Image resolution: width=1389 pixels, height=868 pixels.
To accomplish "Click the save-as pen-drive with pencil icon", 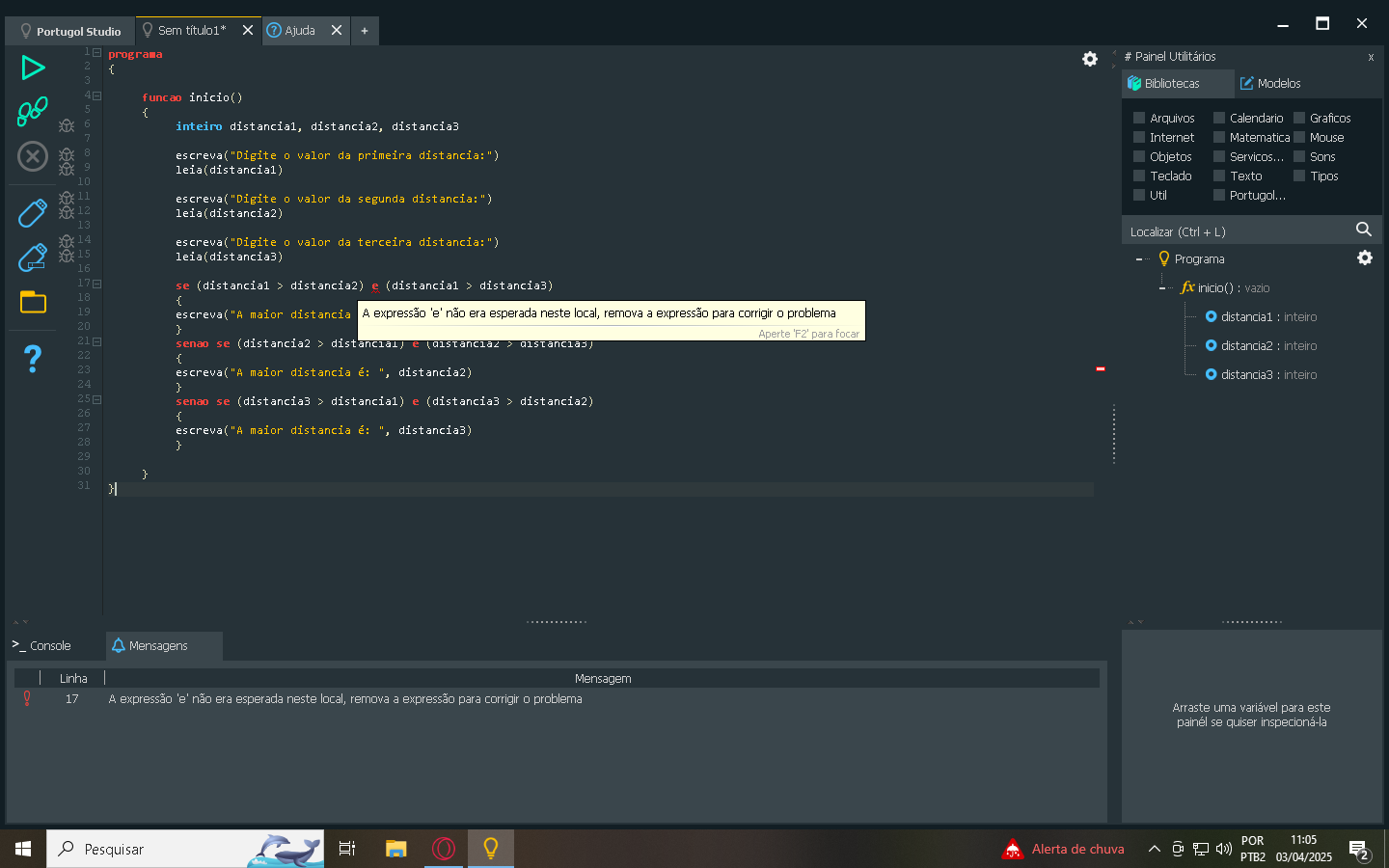I will point(33,258).
